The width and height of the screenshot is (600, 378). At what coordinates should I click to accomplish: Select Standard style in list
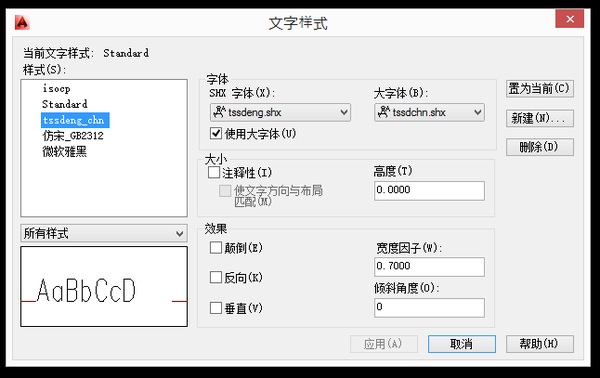[x=65, y=104]
